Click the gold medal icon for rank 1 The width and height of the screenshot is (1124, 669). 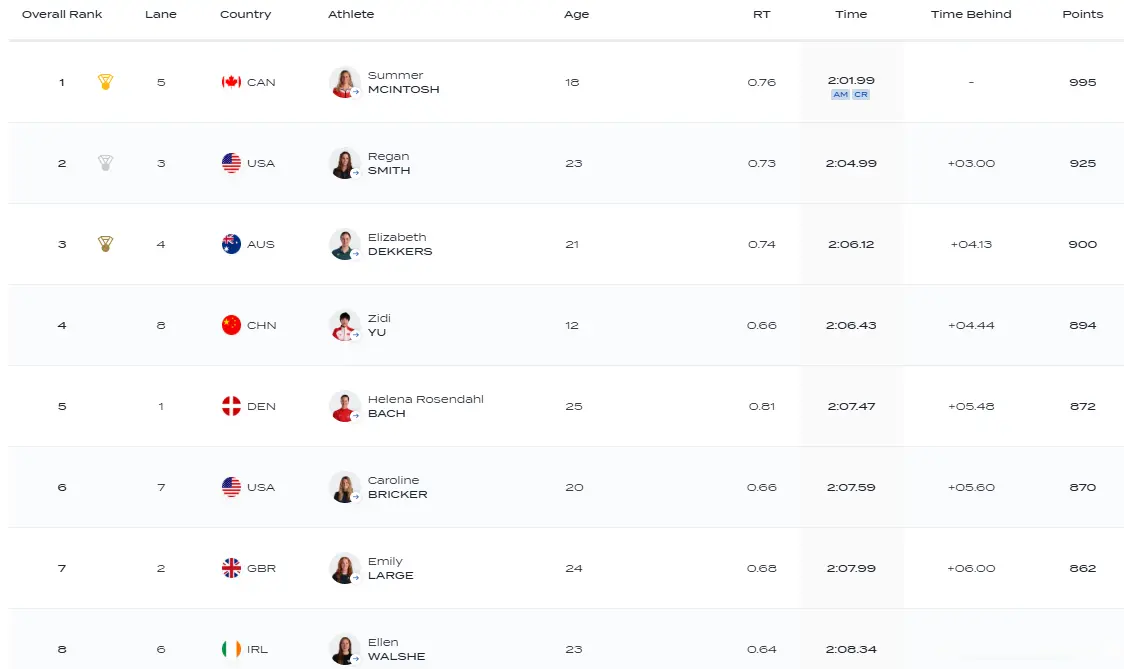click(x=105, y=82)
